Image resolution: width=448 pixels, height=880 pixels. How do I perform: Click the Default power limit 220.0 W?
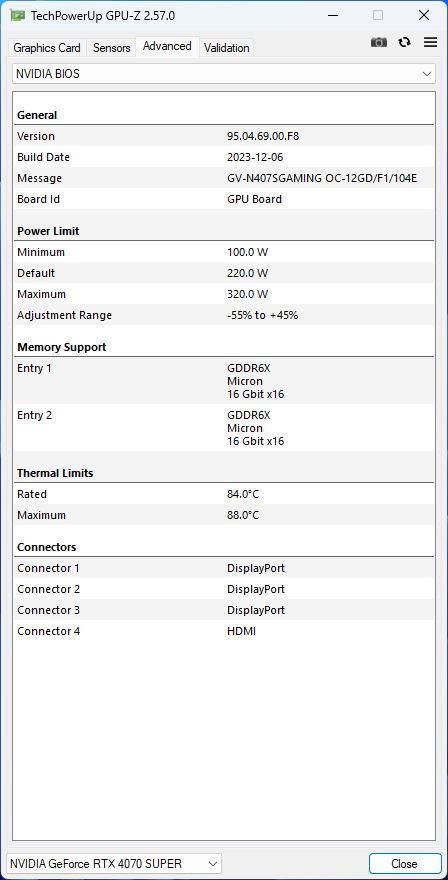point(248,273)
